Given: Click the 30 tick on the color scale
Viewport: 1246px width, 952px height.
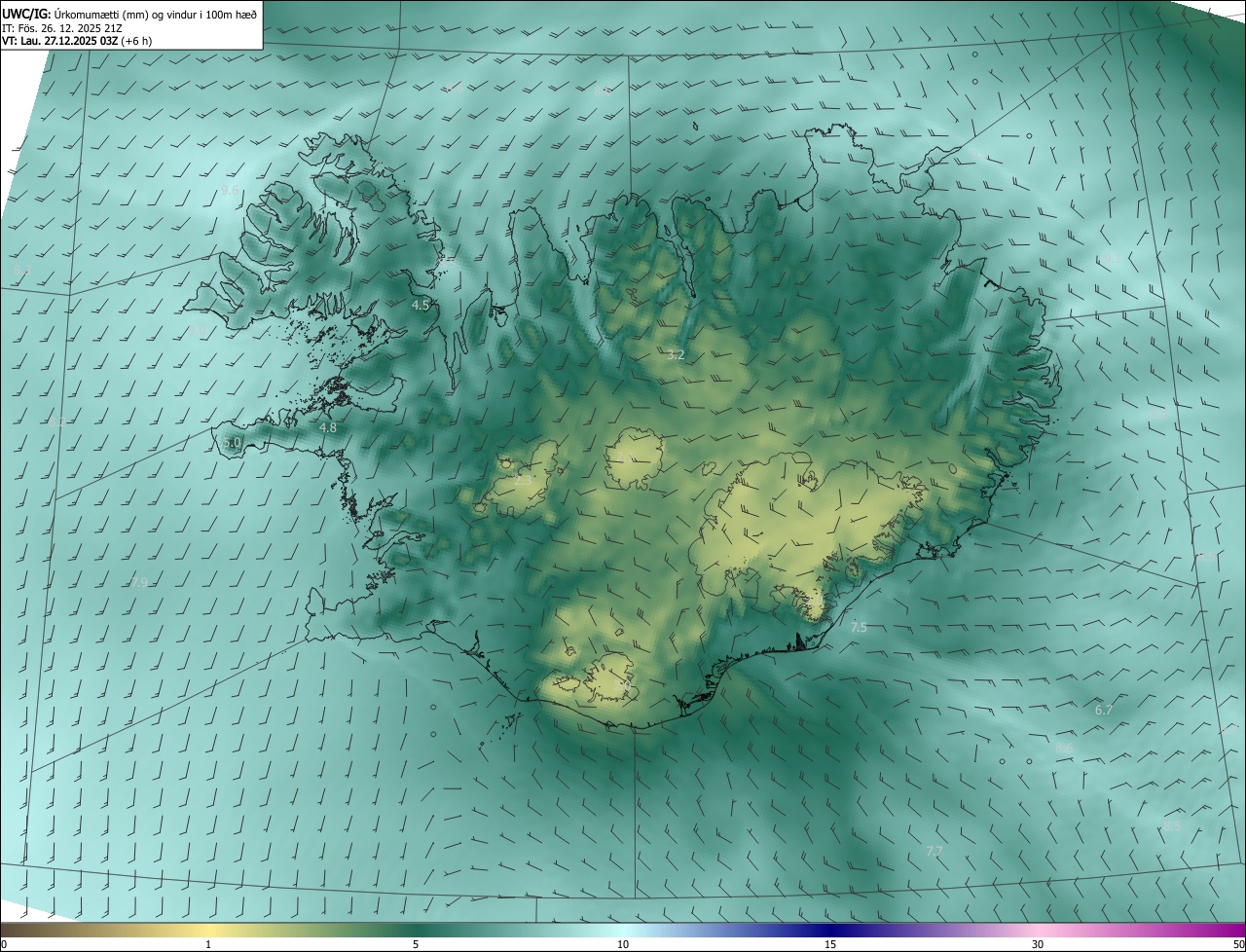Looking at the screenshot, I should (1038, 944).
